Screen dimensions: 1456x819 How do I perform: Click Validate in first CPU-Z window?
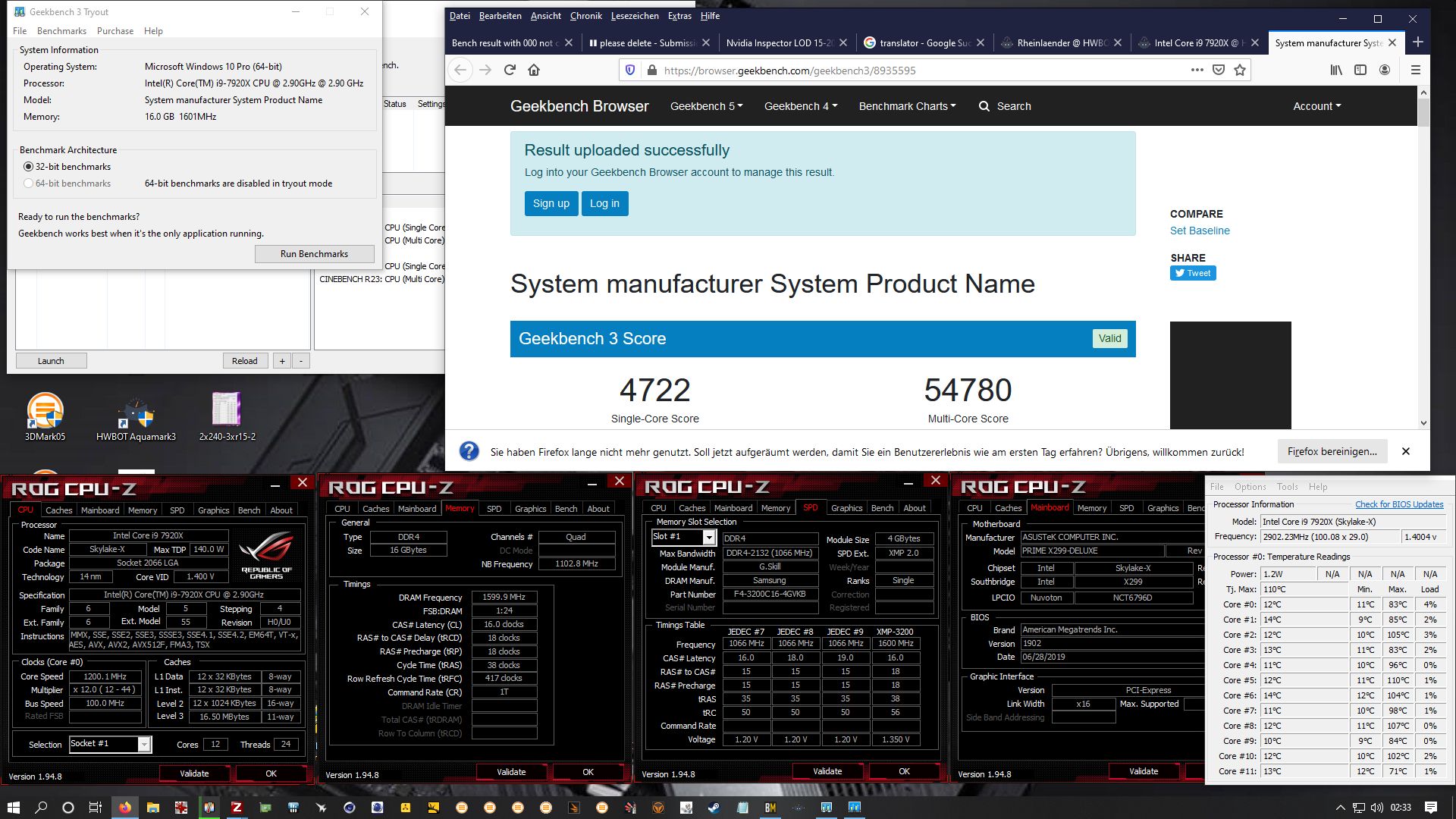tap(194, 773)
